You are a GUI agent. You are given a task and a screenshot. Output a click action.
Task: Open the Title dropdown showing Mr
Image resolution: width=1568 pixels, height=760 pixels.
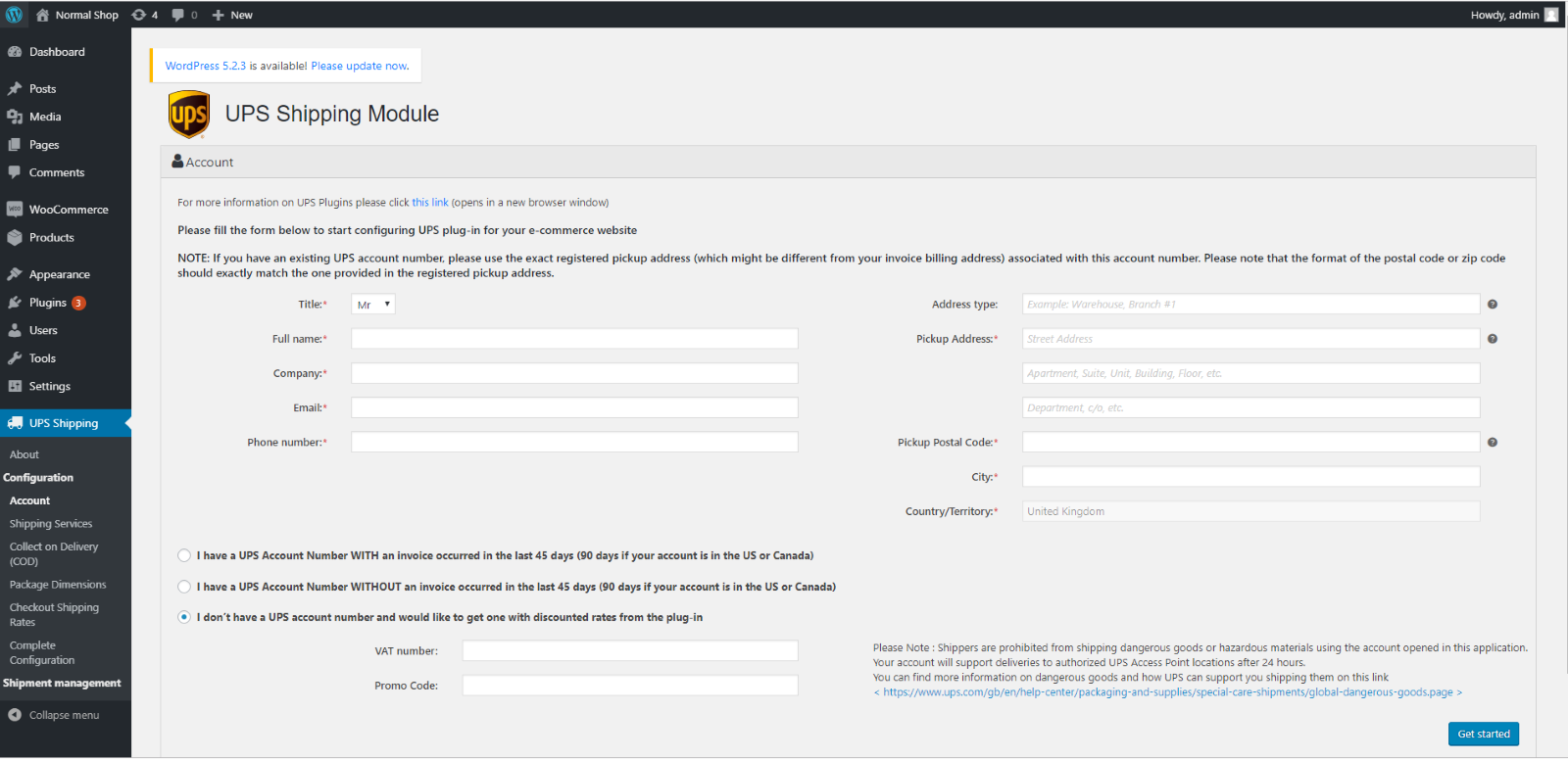(x=373, y=305)
